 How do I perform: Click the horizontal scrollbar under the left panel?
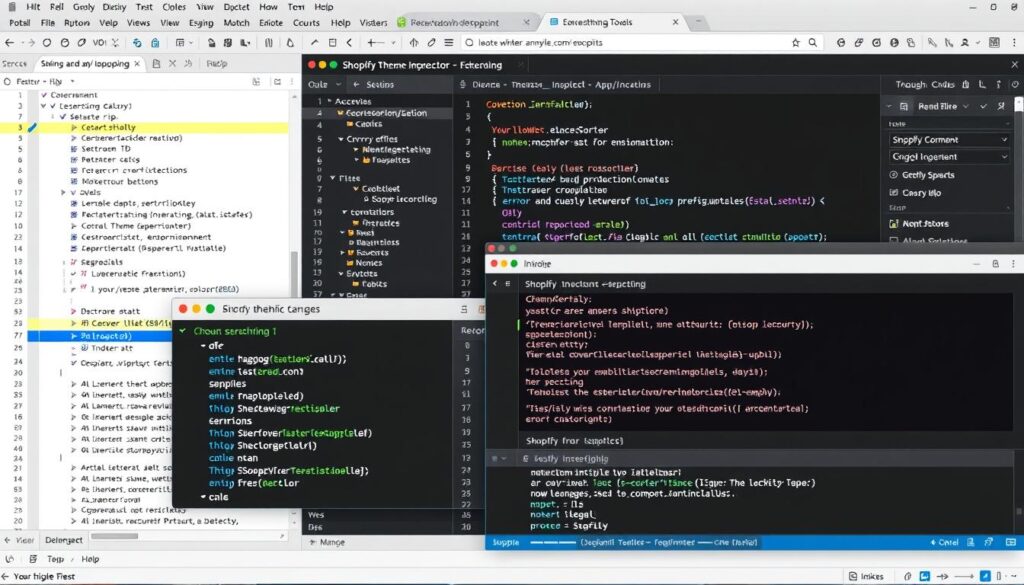[x=114, y=537]
